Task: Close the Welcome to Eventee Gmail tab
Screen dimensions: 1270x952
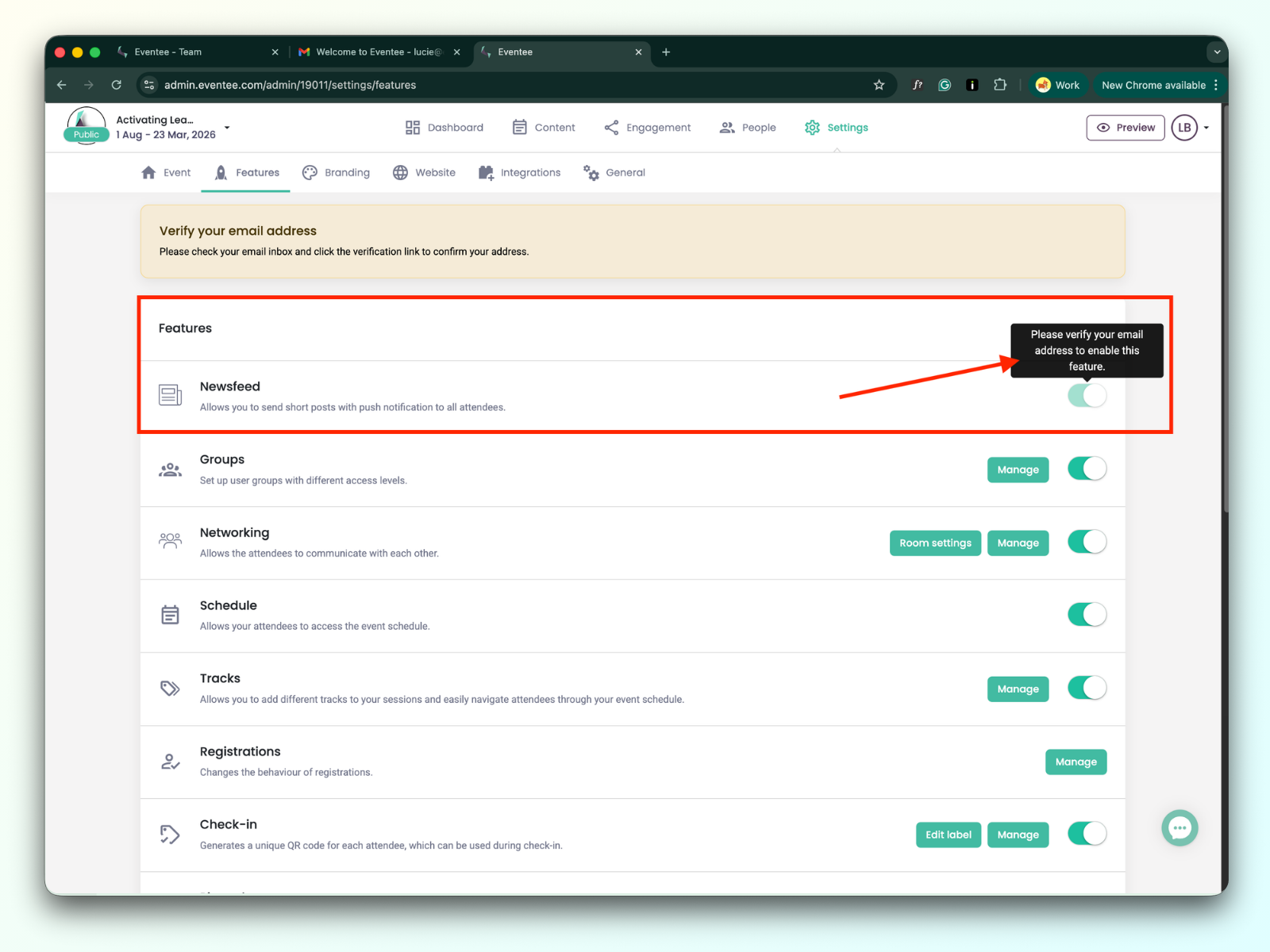Action: point(456,52)
